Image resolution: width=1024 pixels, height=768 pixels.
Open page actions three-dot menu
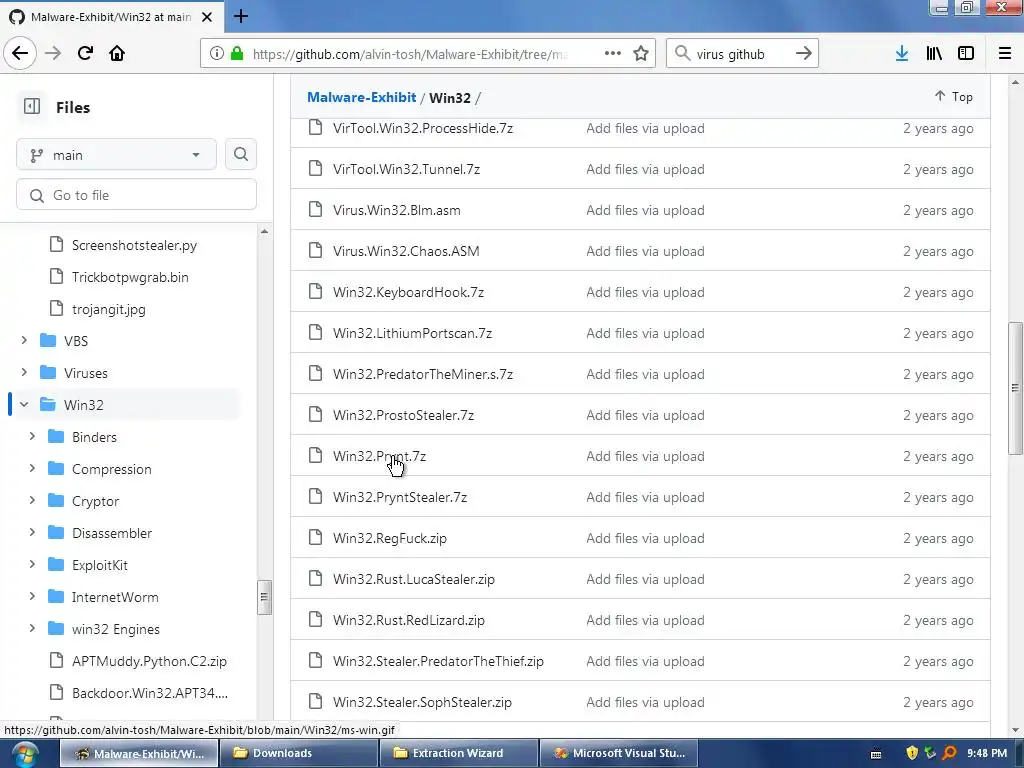pos(613,53)
